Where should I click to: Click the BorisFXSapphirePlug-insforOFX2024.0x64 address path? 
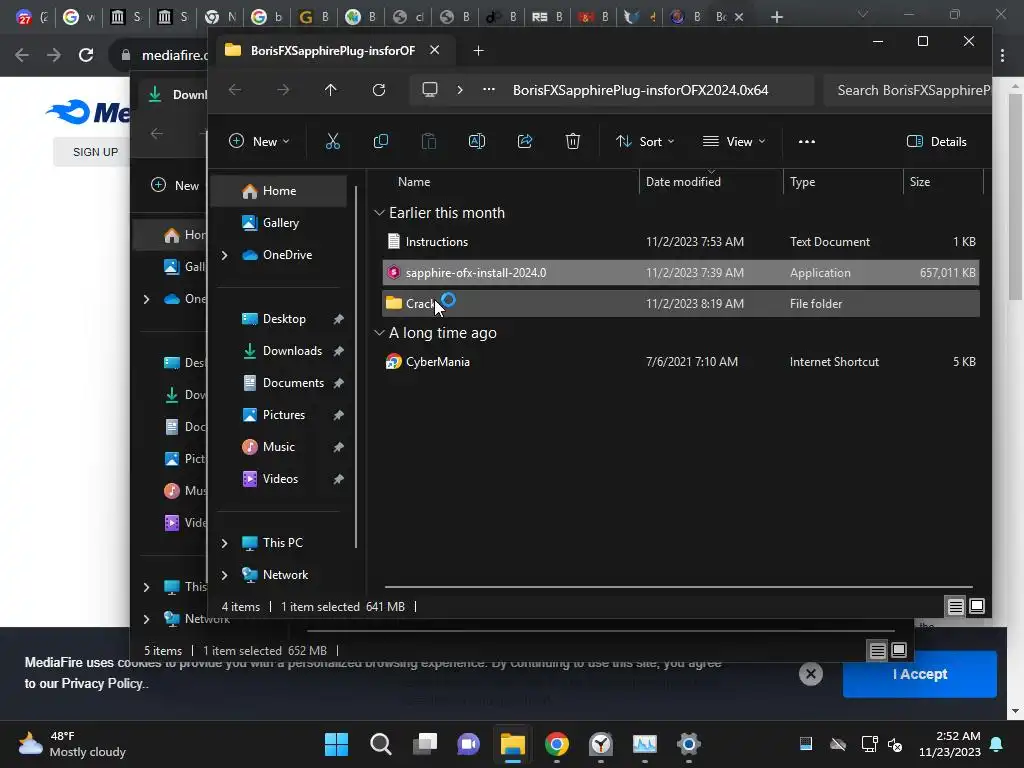tap(640, 90)
